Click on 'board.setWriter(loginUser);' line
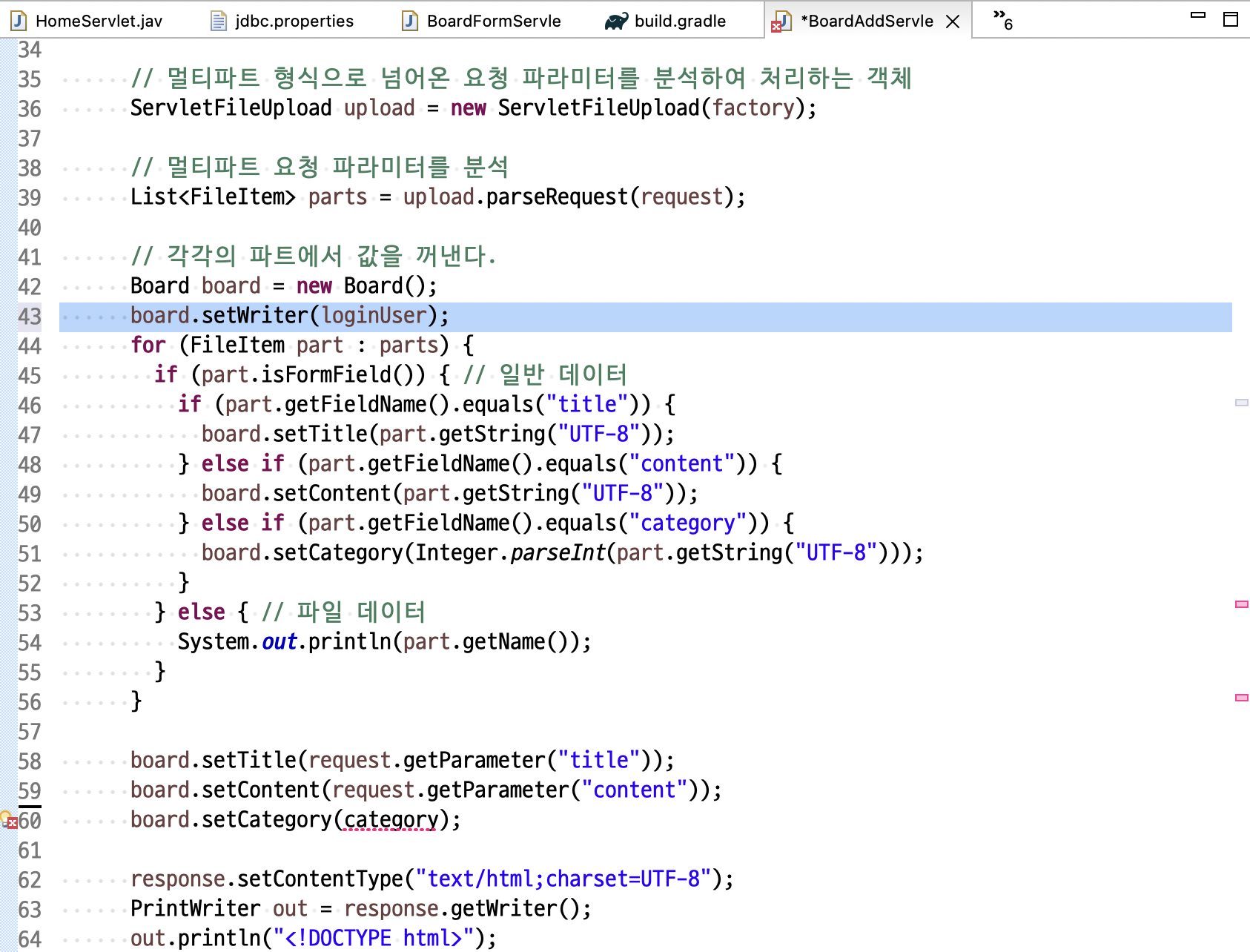Viewport: 1250px width, 952px height. [x=290, y=316]
